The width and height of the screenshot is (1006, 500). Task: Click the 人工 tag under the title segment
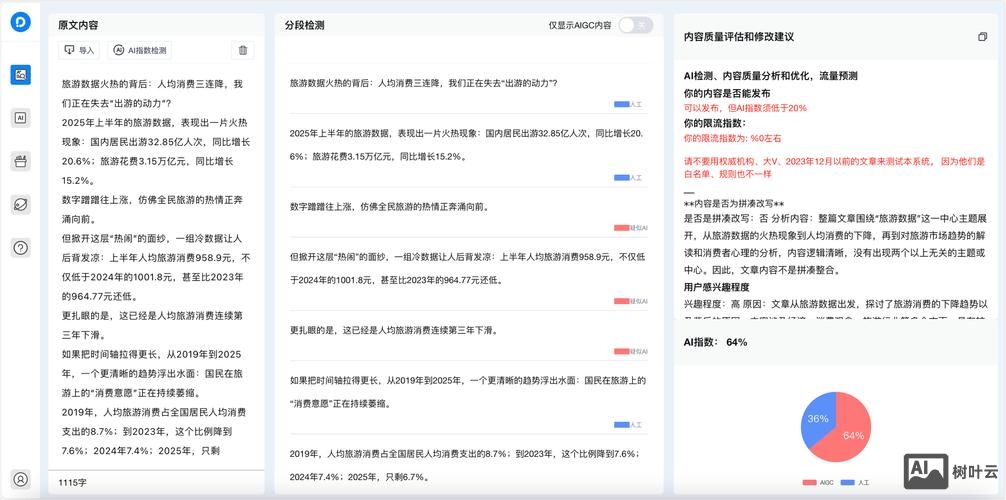(x=628, y=104)
